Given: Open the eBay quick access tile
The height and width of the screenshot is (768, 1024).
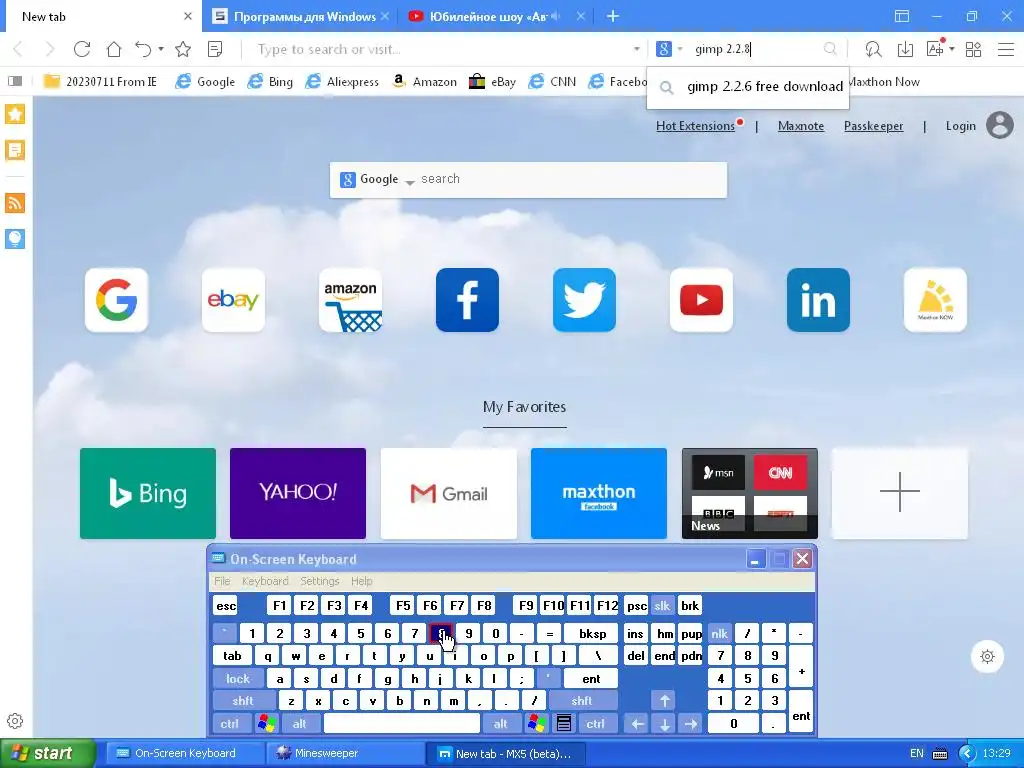Looking at the screenshot, I should click(x=233, y=300).
